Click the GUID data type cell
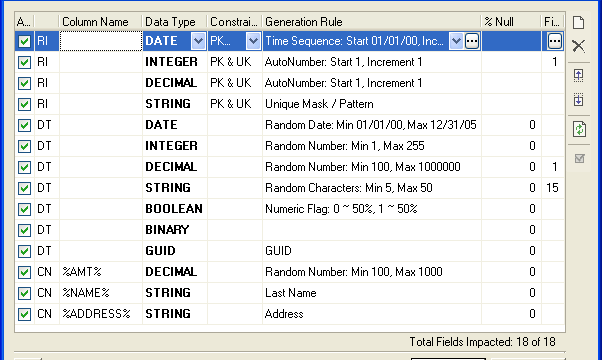Viewport: 602px width, 360px height. coord(175,251)
